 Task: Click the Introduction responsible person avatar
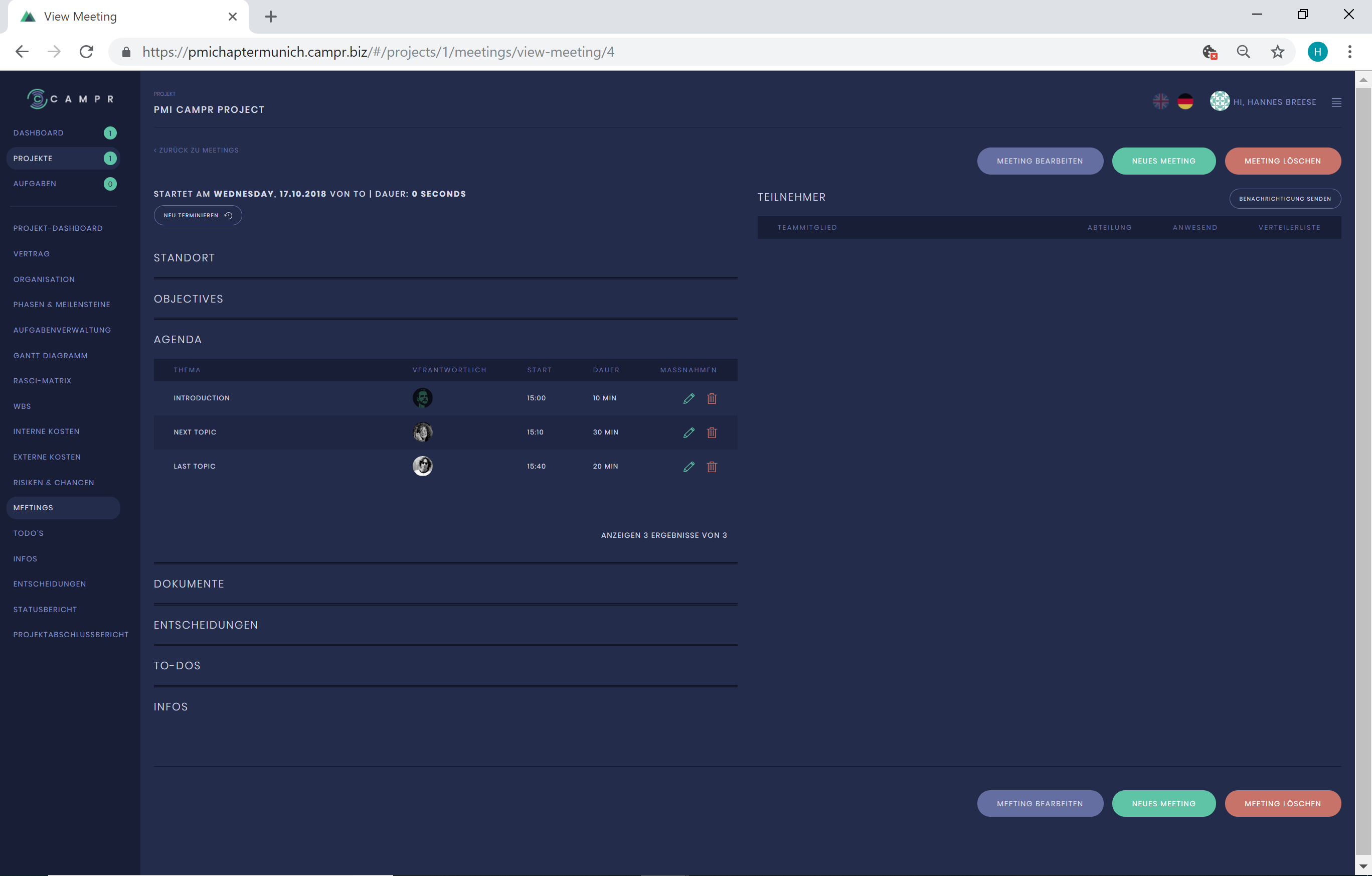click(422, 398)
